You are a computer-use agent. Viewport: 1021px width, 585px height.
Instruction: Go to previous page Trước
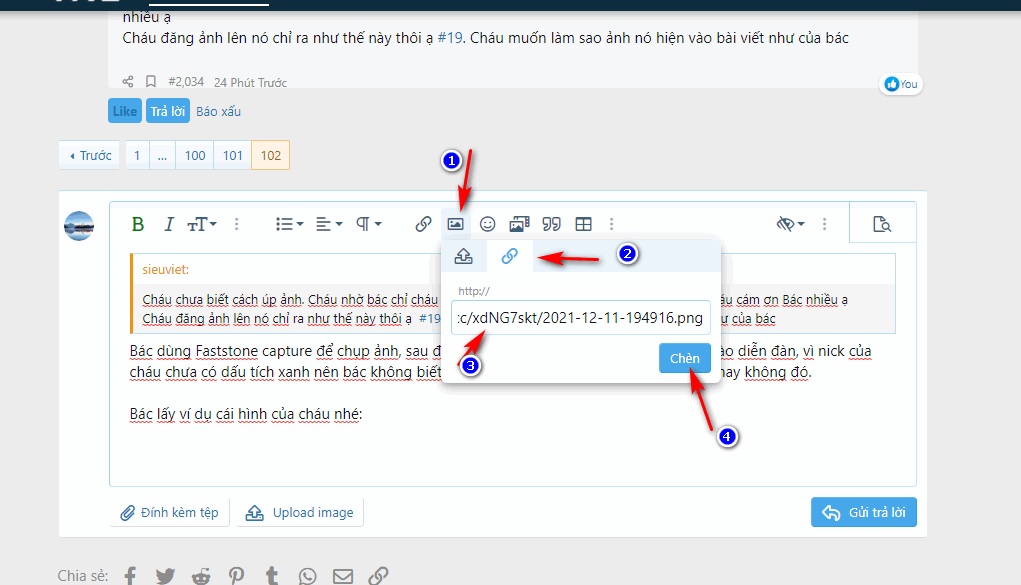coord(91,156)
